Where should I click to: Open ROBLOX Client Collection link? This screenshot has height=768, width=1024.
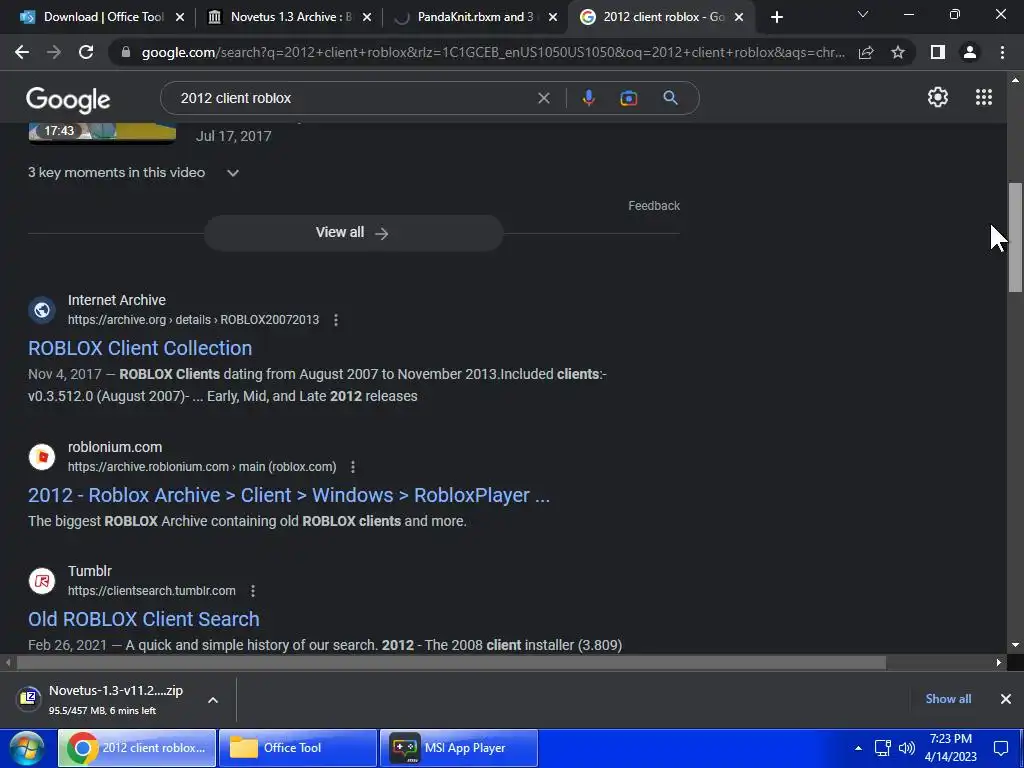point(140,348)
